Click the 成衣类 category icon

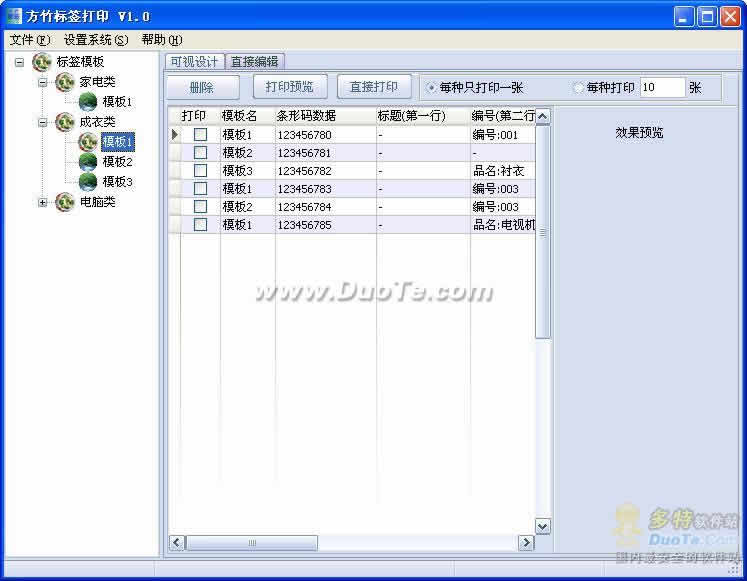[65, 122]
